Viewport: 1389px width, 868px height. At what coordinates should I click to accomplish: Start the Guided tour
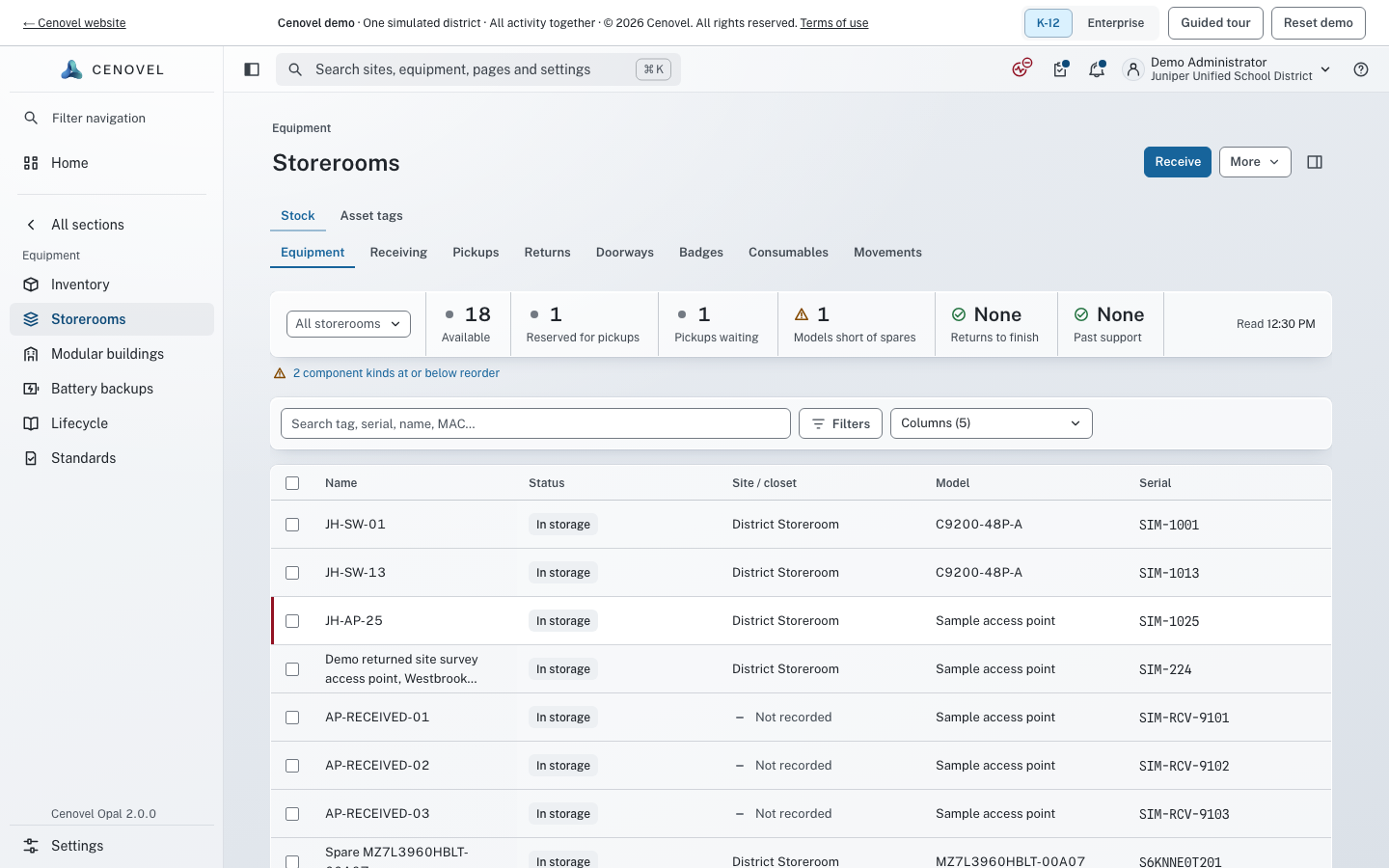[x=1215, y=23]
